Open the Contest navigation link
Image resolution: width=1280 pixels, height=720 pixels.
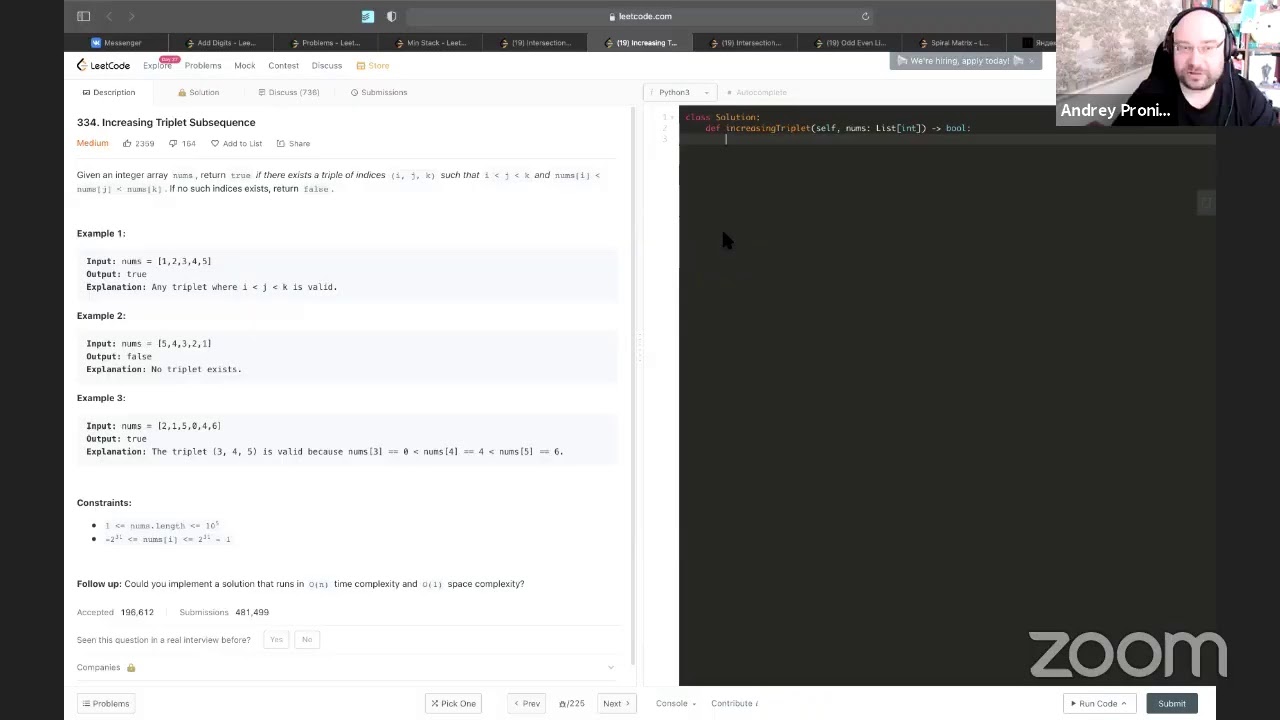[x=283, y=65]
